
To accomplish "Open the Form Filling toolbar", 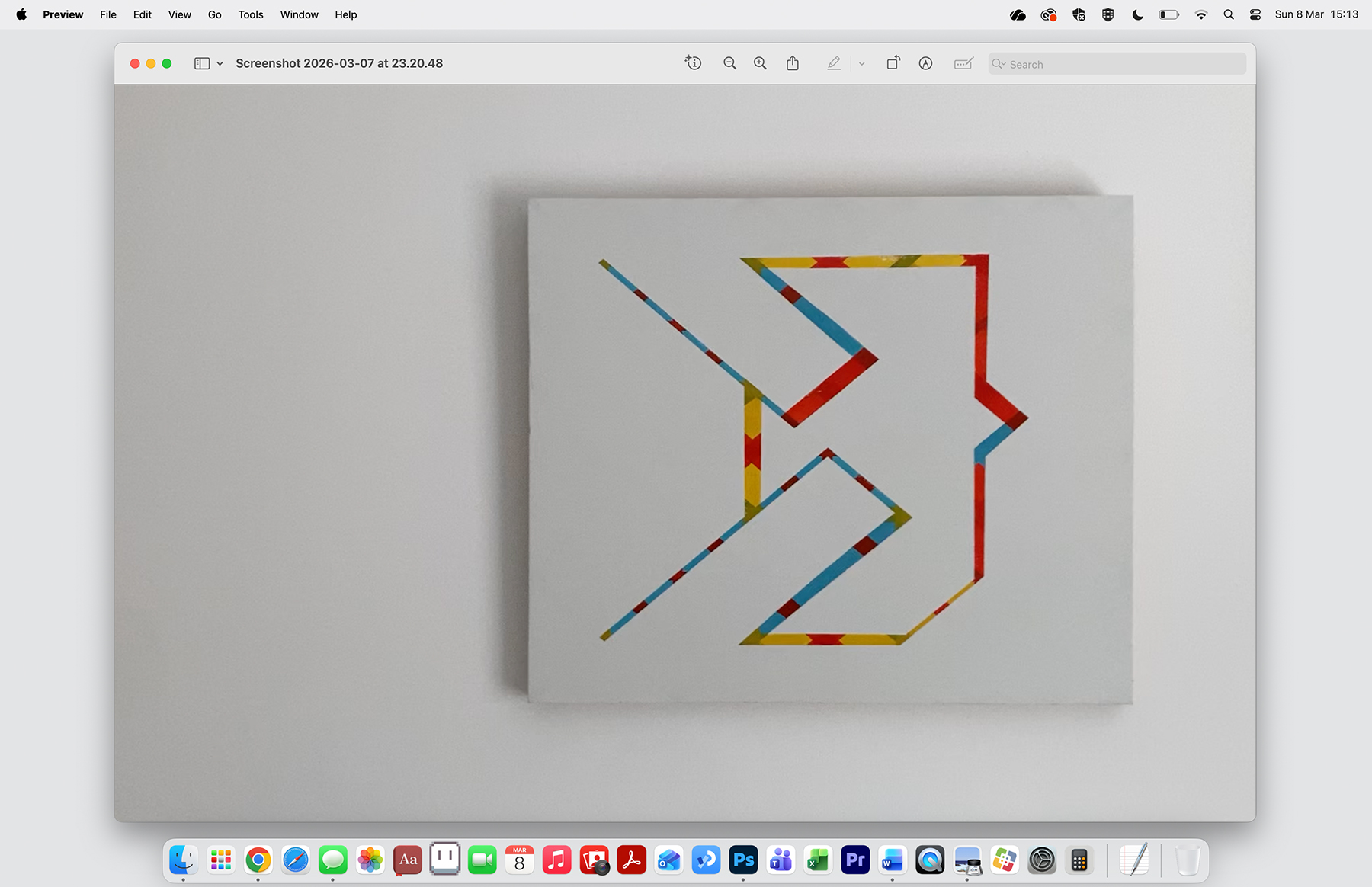I will tap(963, 63).
